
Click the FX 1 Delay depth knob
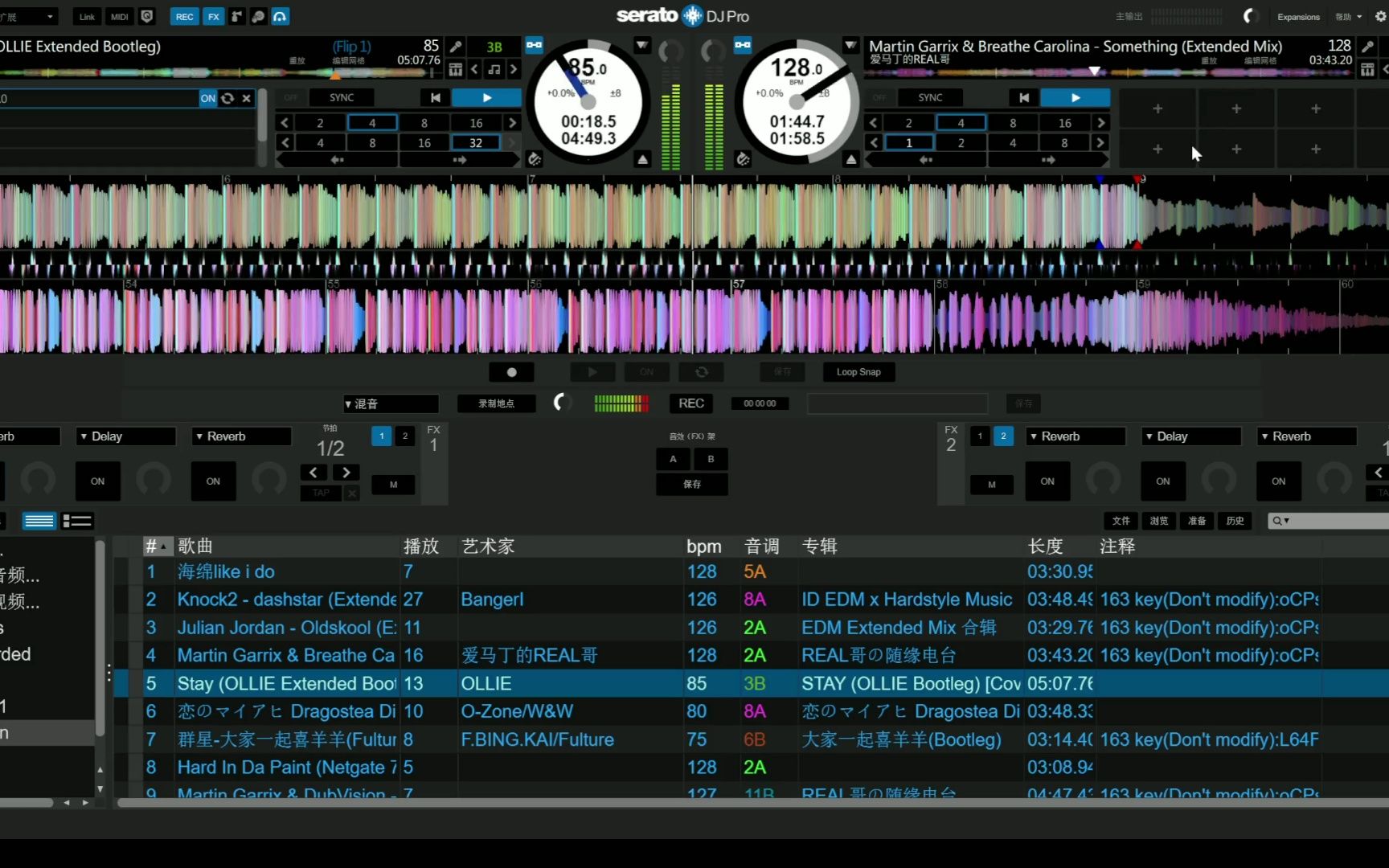point(154,481)
